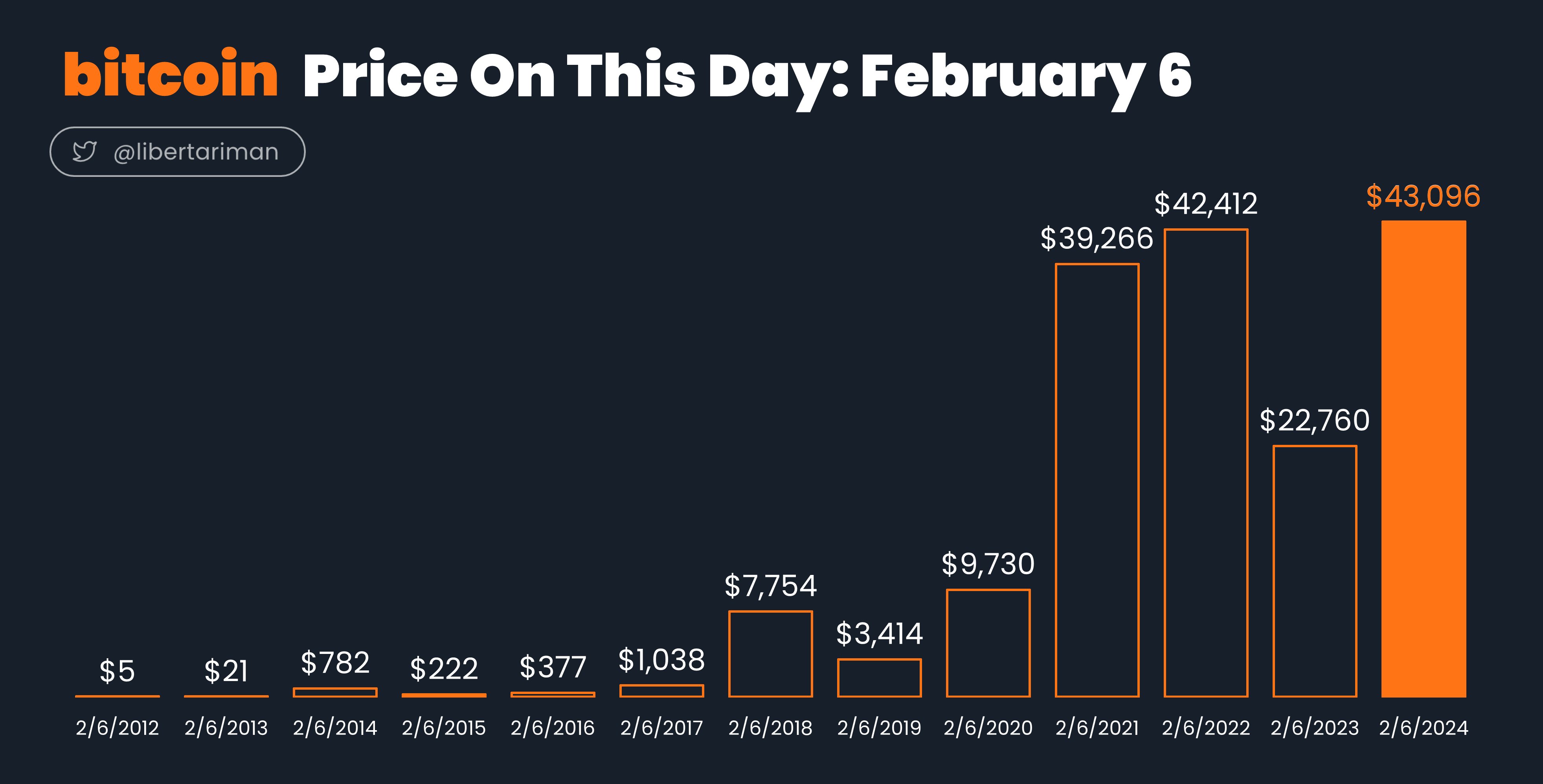Select the 2/6/2020 bar
This screenshot has height=784, width=1543.
pos(988,643)
